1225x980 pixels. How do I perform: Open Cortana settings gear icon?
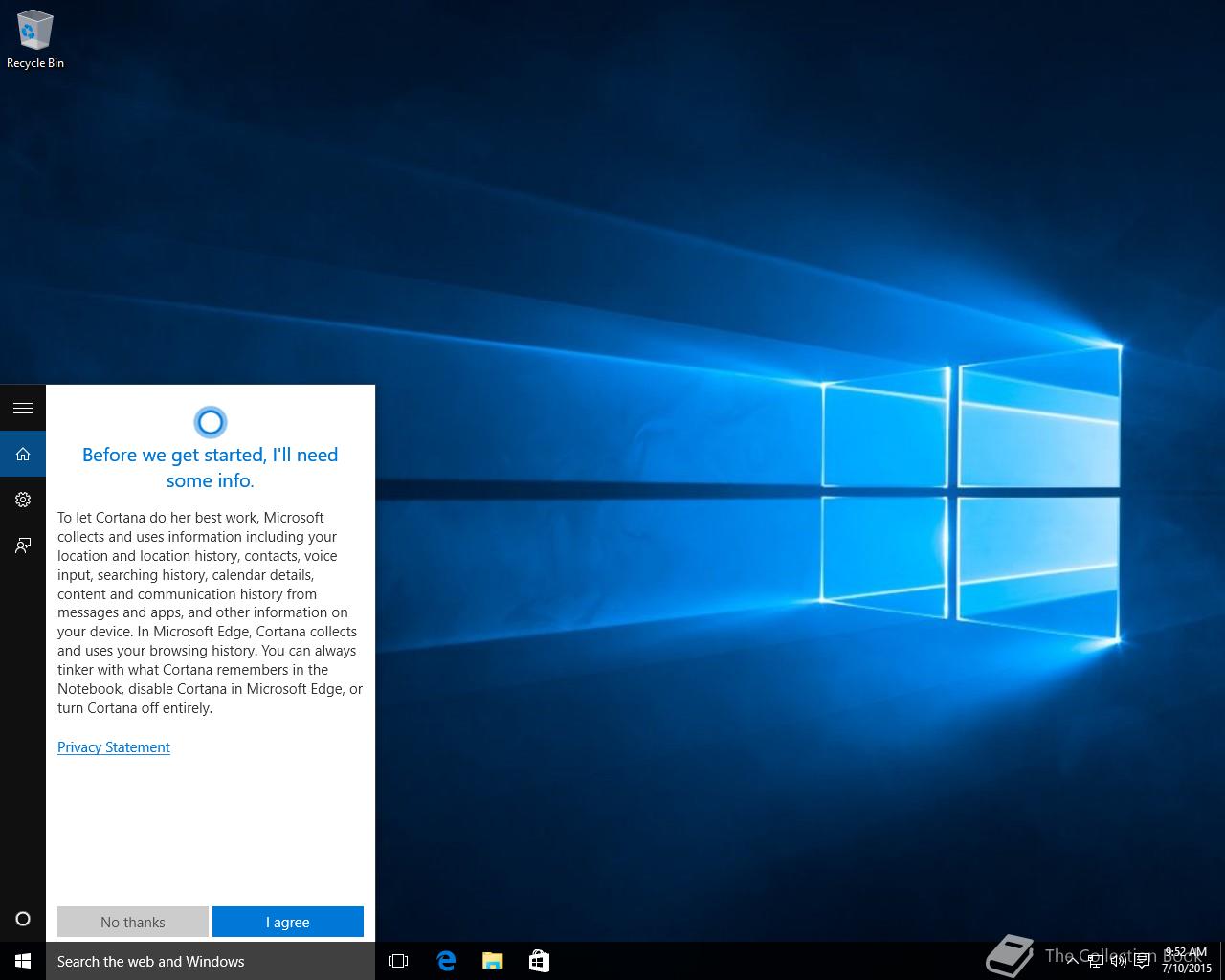(23, 500)
